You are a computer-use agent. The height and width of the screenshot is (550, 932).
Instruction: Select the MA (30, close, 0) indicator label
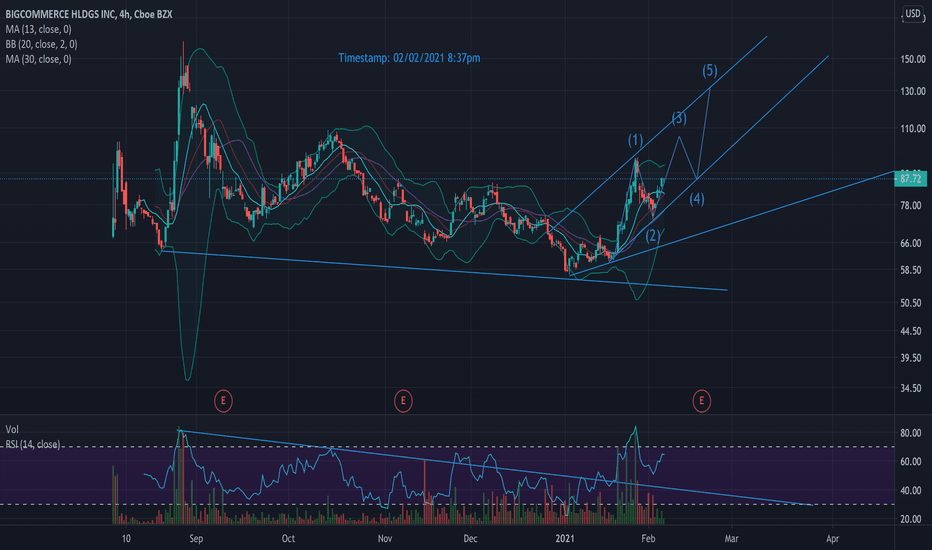(39, 59)
